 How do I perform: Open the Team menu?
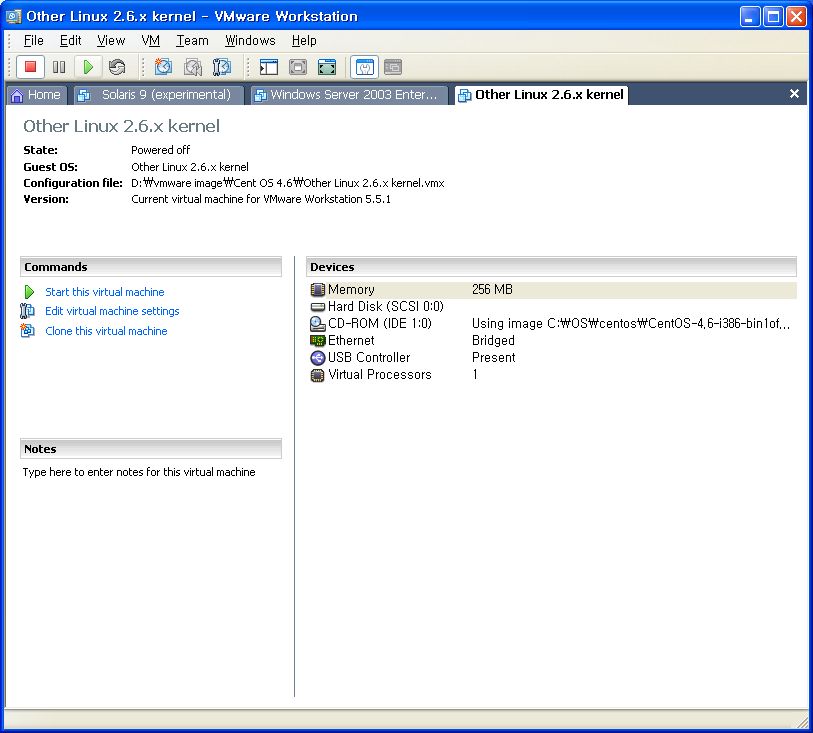click(192, 40)
